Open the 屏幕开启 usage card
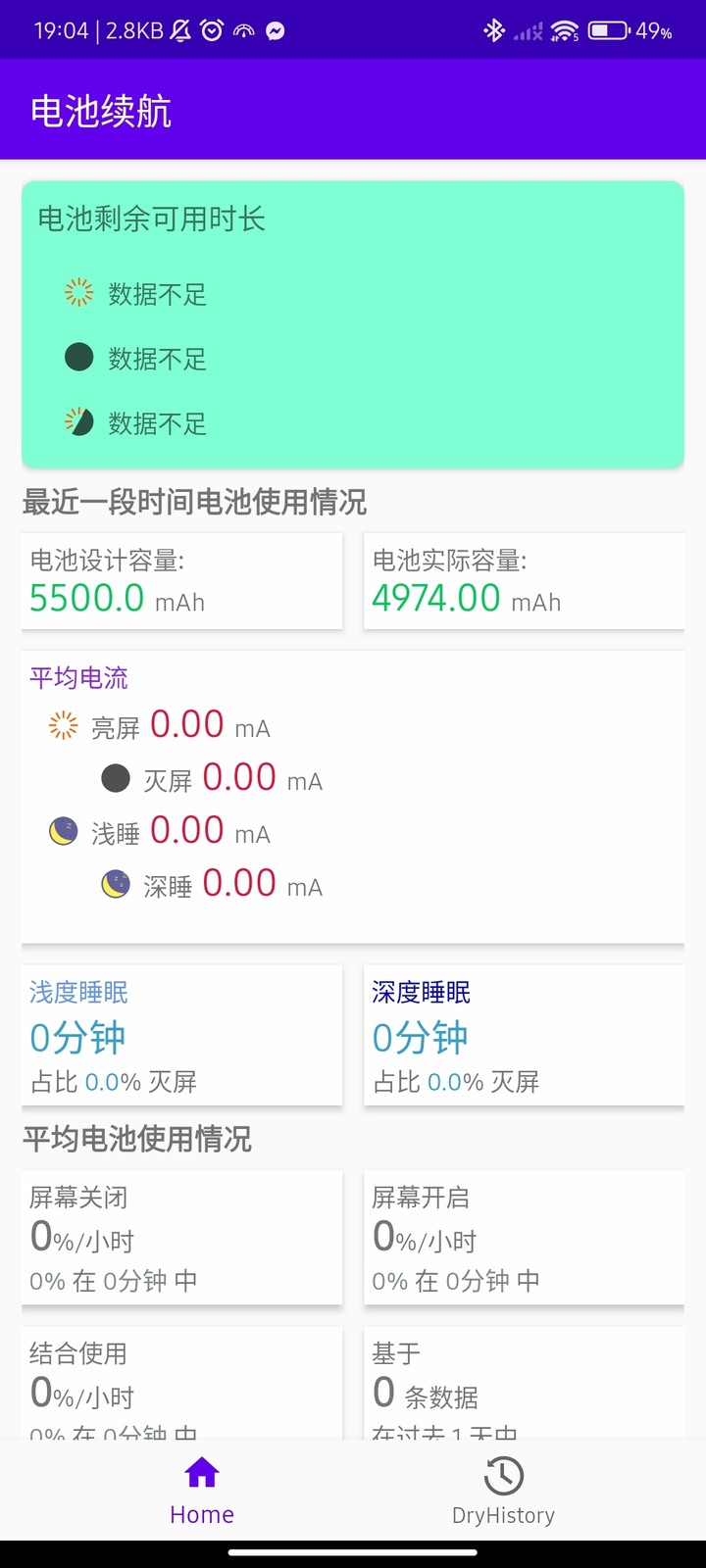Viewport: 706px width, 1568px height. coord(524,1237)
